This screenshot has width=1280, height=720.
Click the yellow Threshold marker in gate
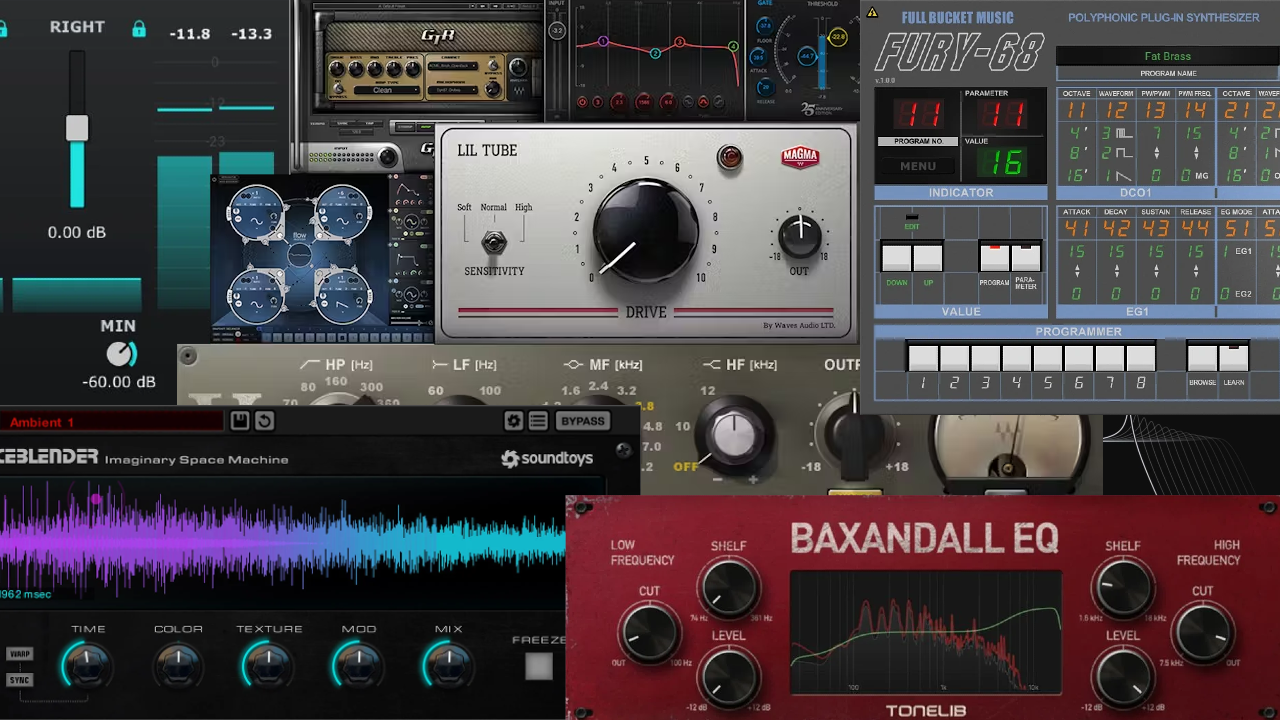point(838,37)
